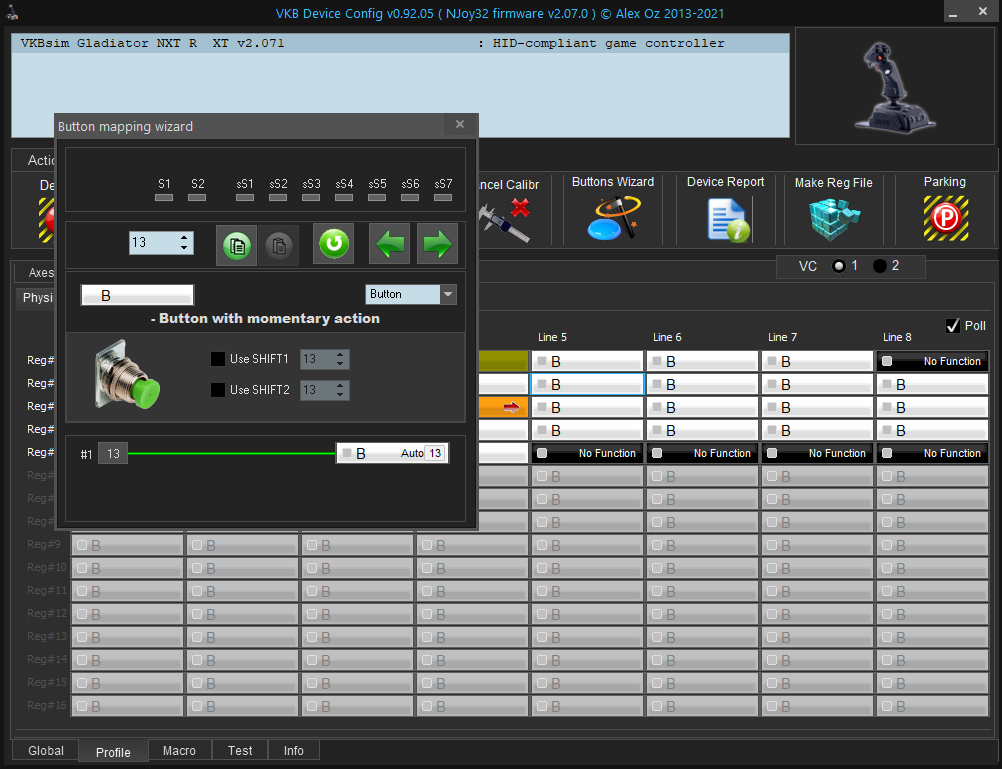Open the Device Report
The height and width of the screenshot is (769, 1002).
(x=728, y=220)
